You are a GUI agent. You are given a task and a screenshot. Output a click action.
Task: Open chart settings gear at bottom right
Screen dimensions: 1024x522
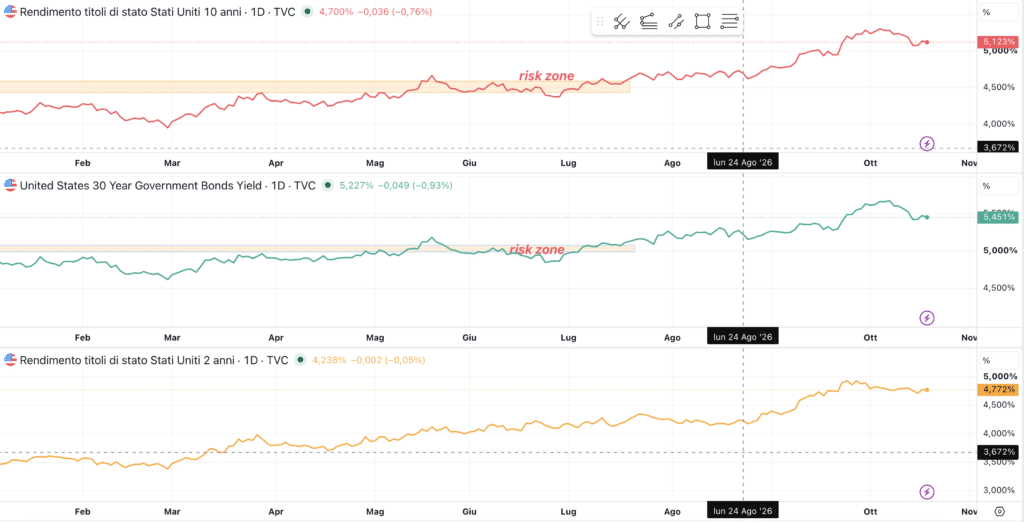click(999, 512)
